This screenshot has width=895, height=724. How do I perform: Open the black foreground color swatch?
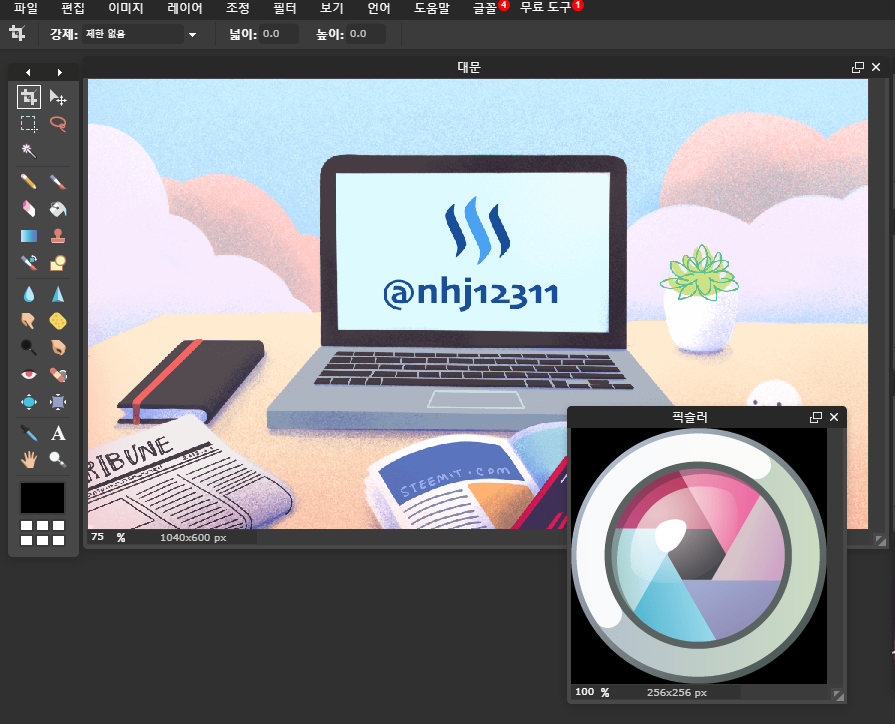pyautogui.click(x=43, y=498)
